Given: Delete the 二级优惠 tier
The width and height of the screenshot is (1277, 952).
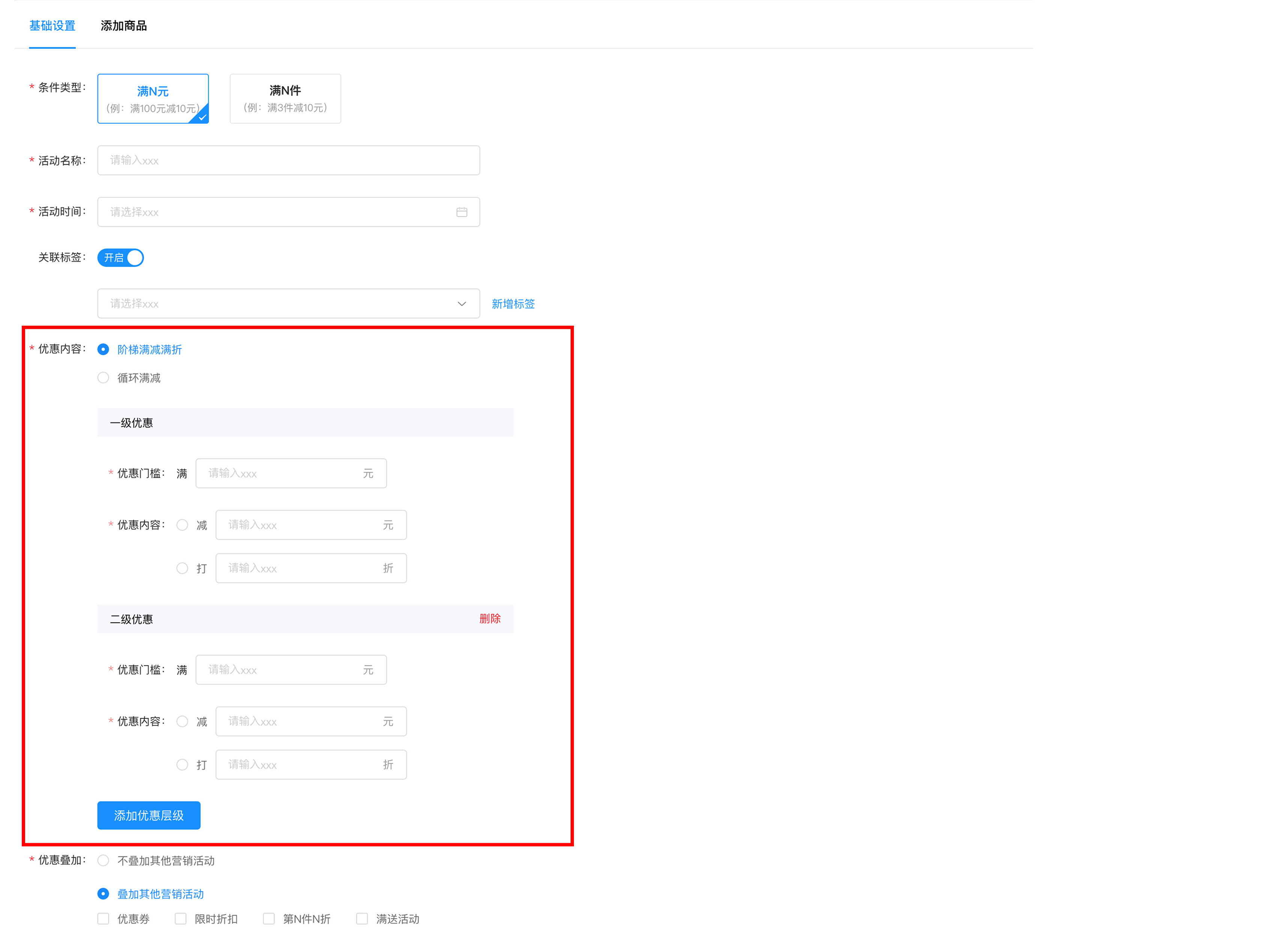Looking at the screenshot, I should 489,618.
